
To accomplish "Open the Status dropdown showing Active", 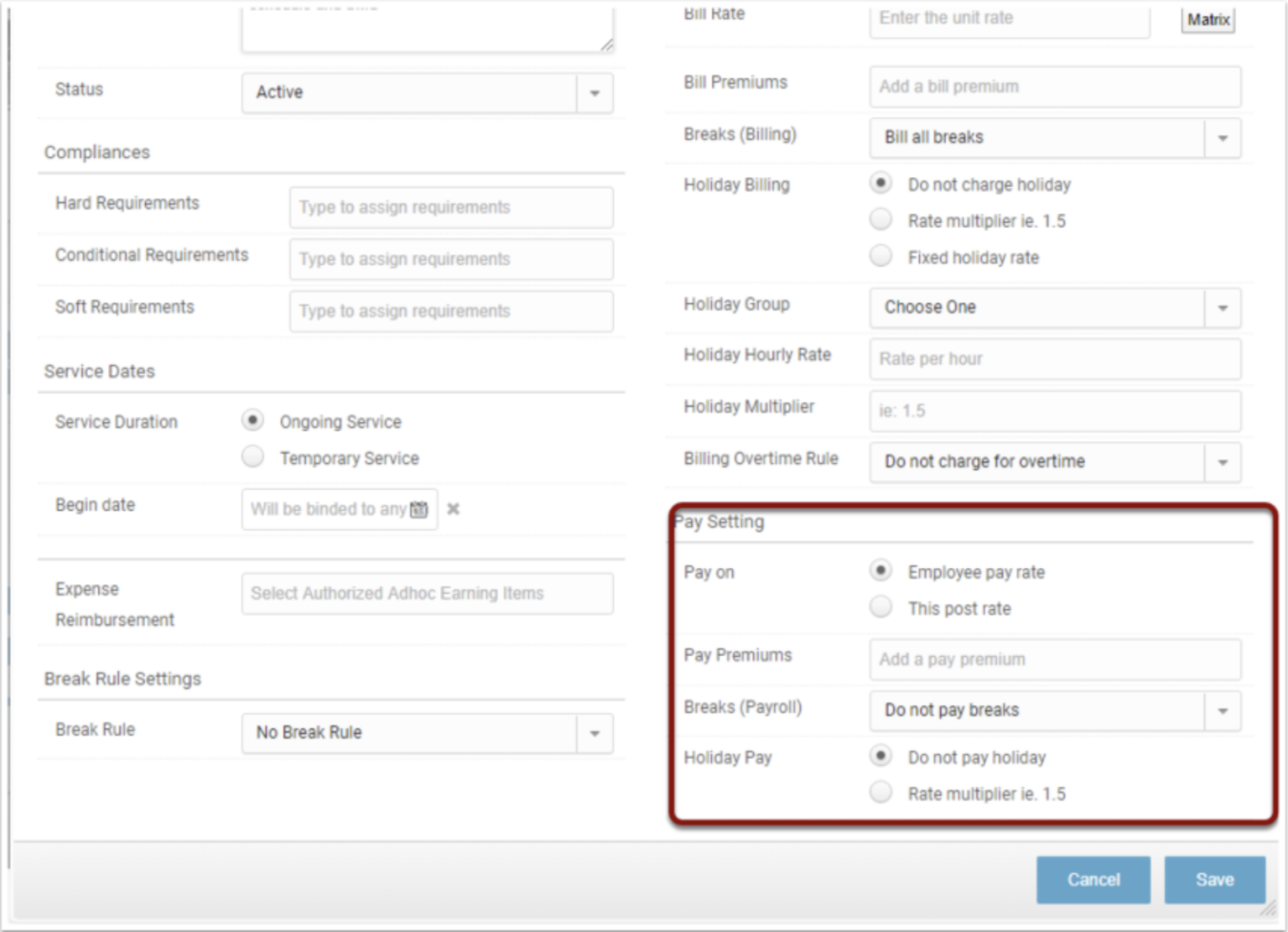I will 595,93.
